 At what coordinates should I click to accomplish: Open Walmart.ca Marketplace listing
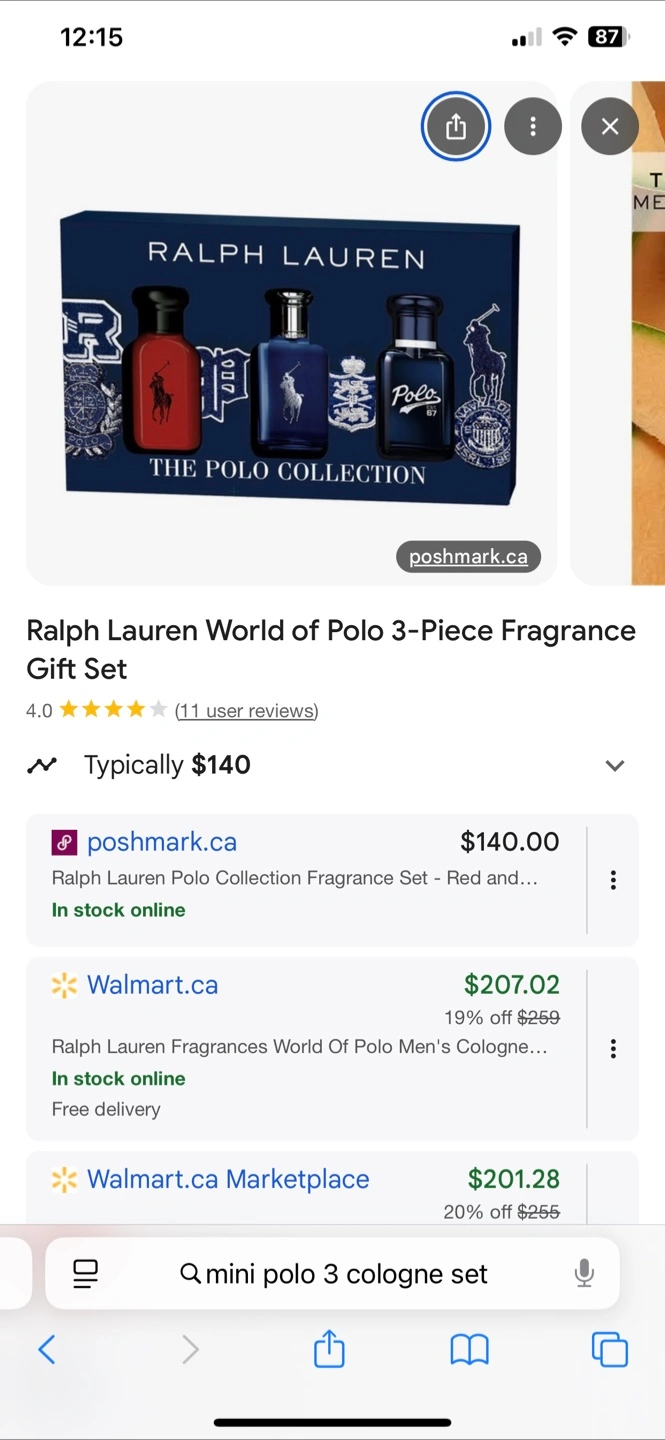click(x=228, y=1179)
